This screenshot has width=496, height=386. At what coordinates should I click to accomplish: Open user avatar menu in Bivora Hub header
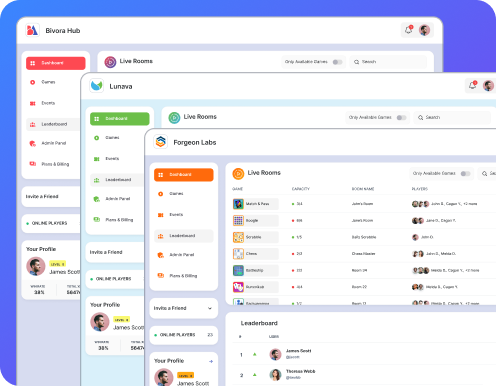pyautogui.click(x=424, y=30)
